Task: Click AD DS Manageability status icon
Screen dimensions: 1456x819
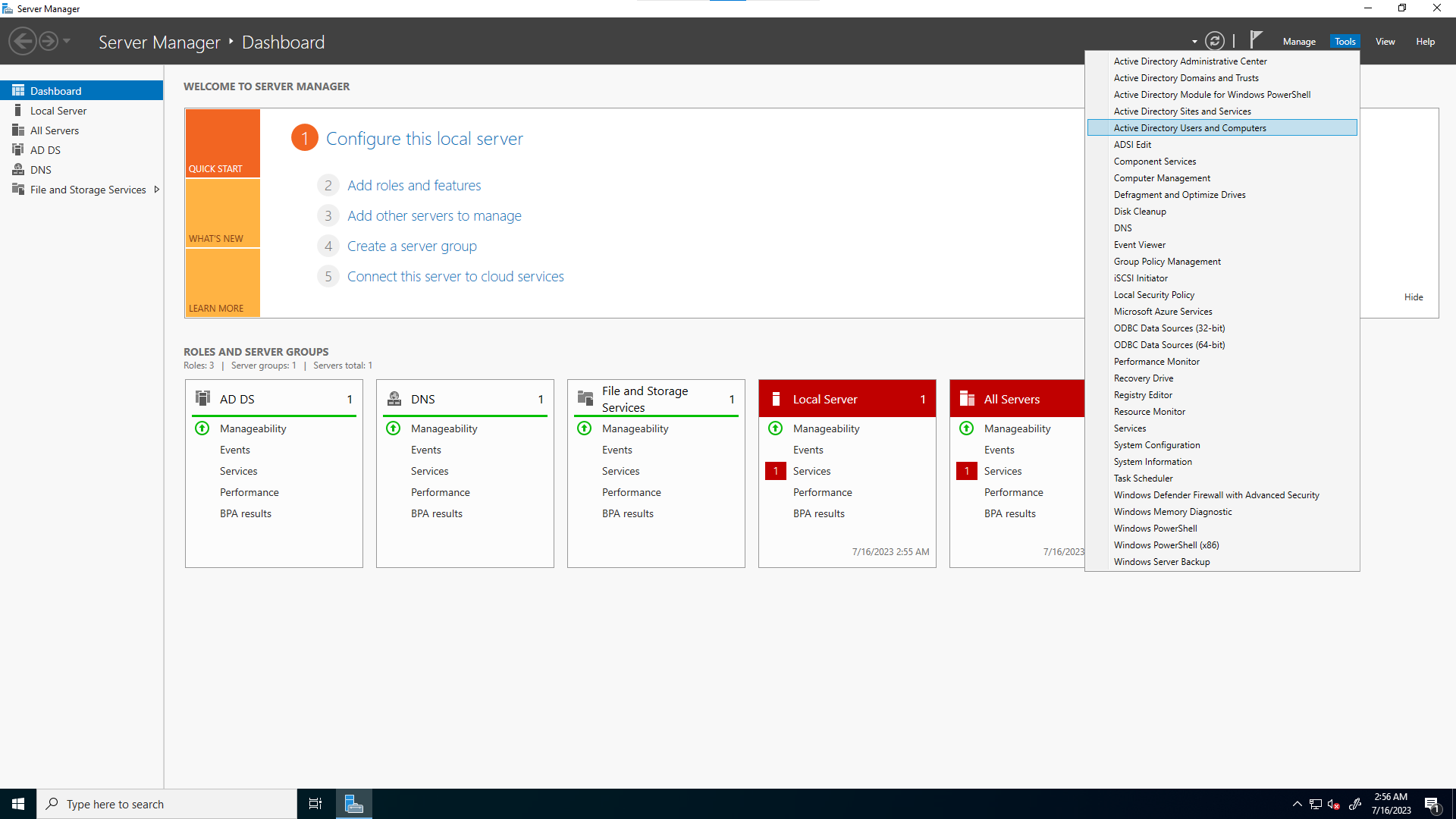Action: tap(202, 428)
